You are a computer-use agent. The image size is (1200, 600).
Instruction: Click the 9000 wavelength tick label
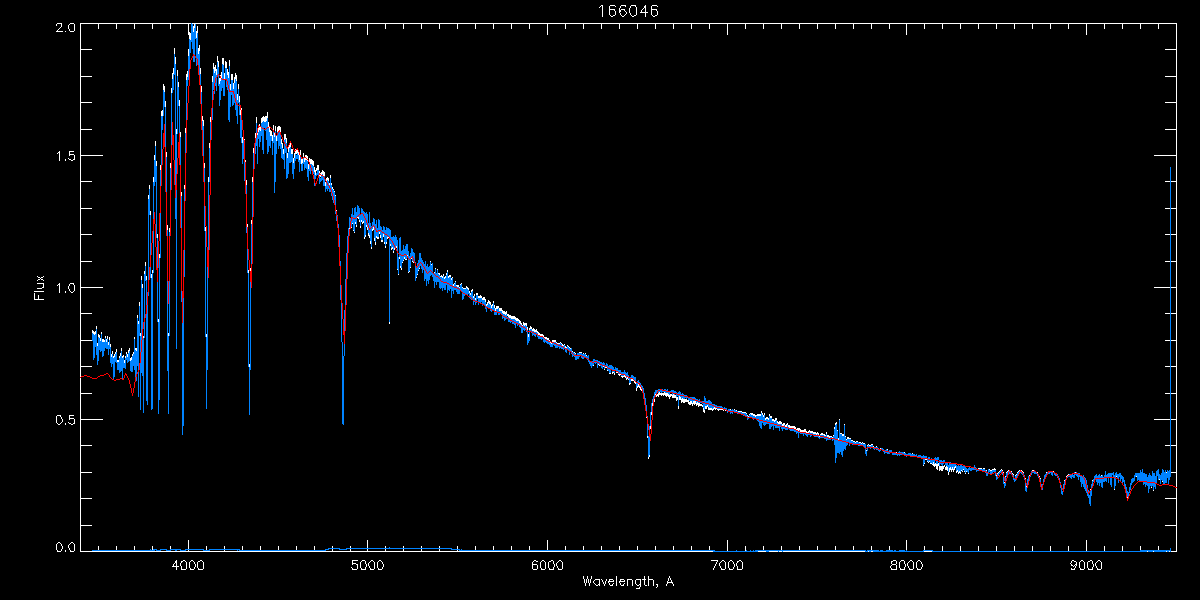[1086, 565]
